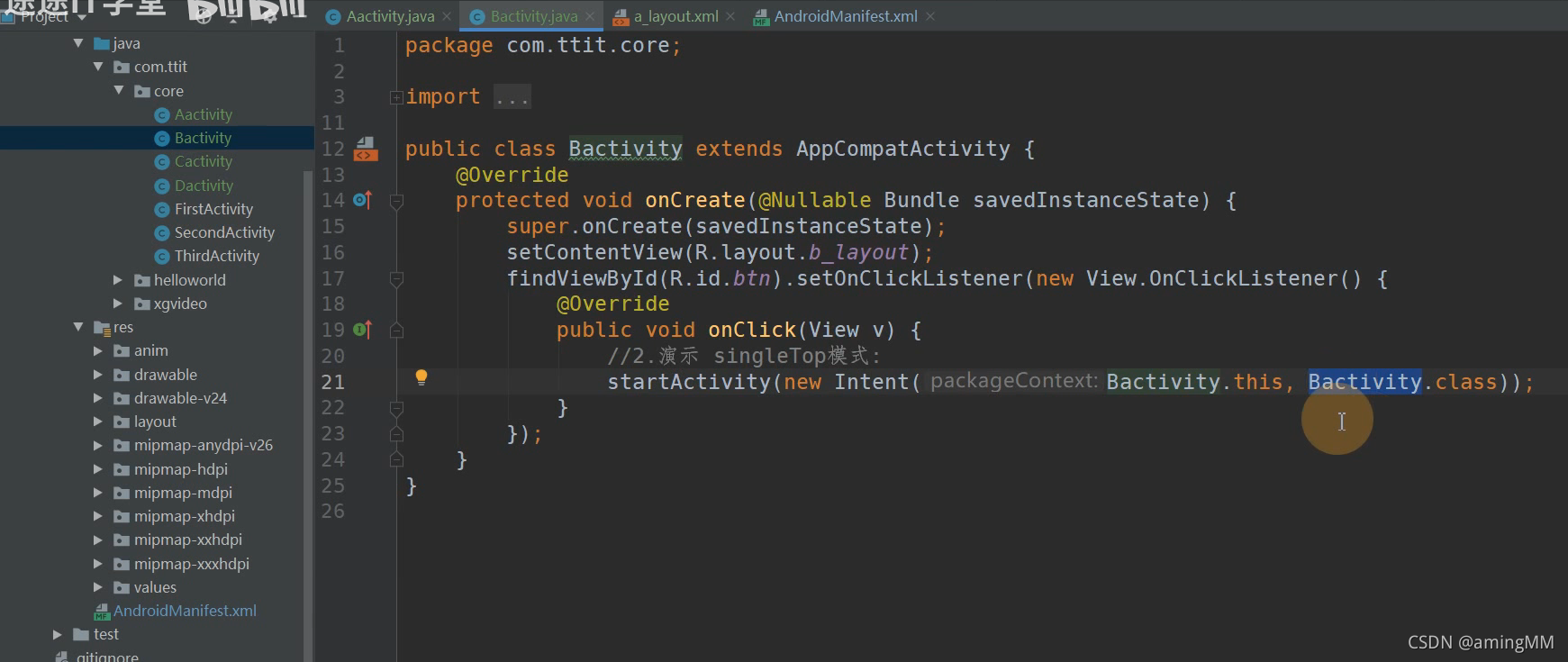
Task: Click the highlighted Bactivity before .class
Action: point(1364,382)
